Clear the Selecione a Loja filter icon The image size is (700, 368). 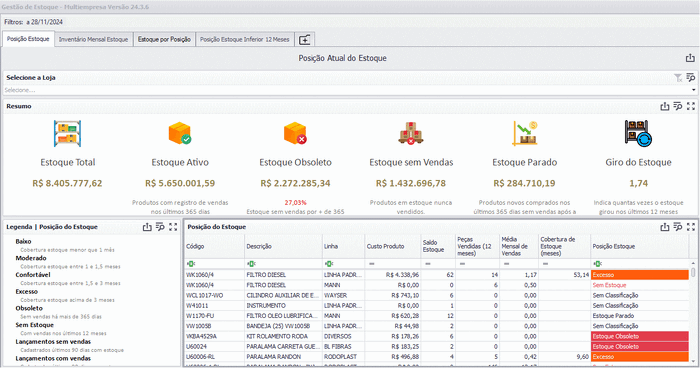click(678, 78)
